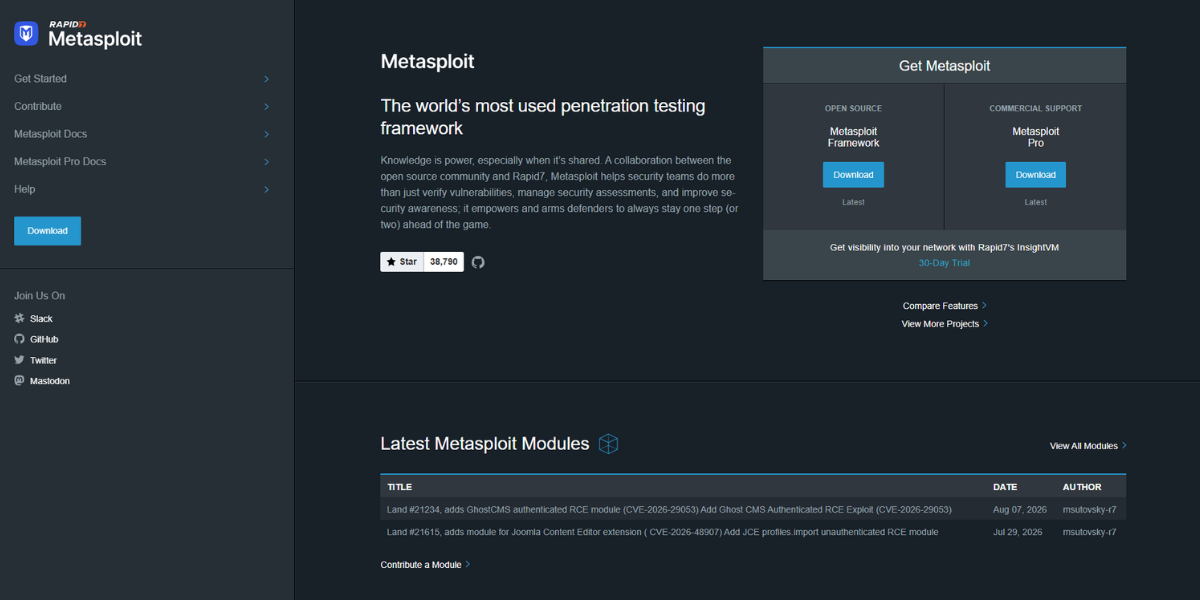Expand the Metasploit Docs chevron

point(266,134)
